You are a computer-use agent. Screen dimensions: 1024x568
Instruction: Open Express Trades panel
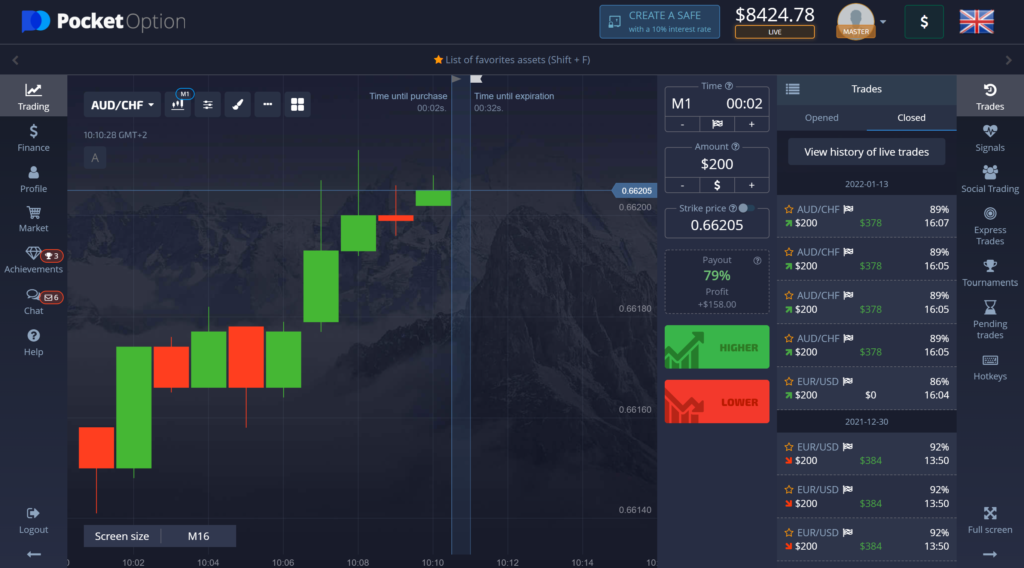pos(990,225)
